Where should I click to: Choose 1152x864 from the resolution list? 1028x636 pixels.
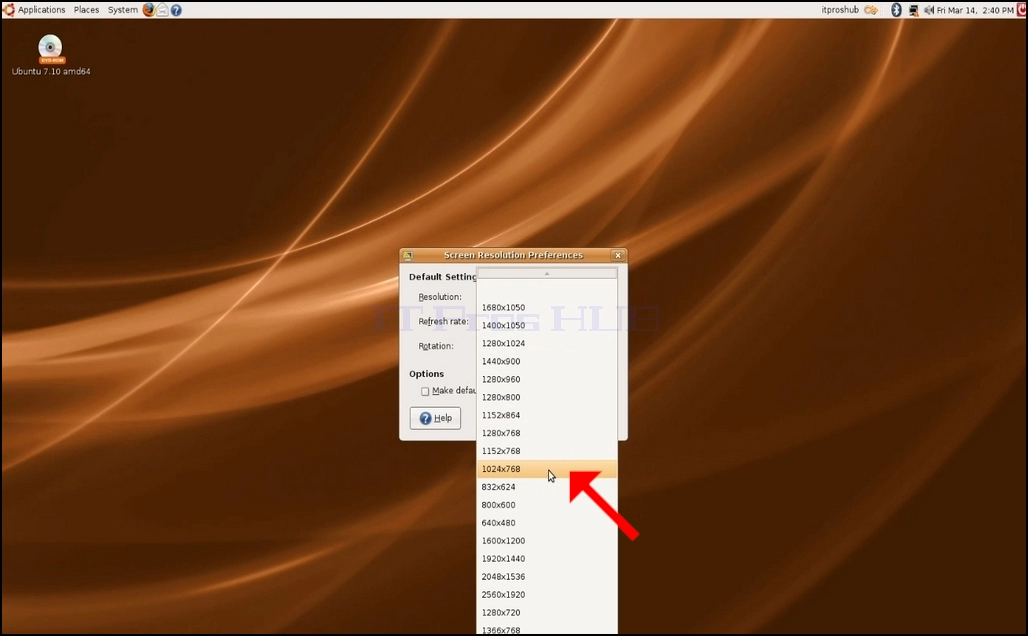[x=547, y=415]
